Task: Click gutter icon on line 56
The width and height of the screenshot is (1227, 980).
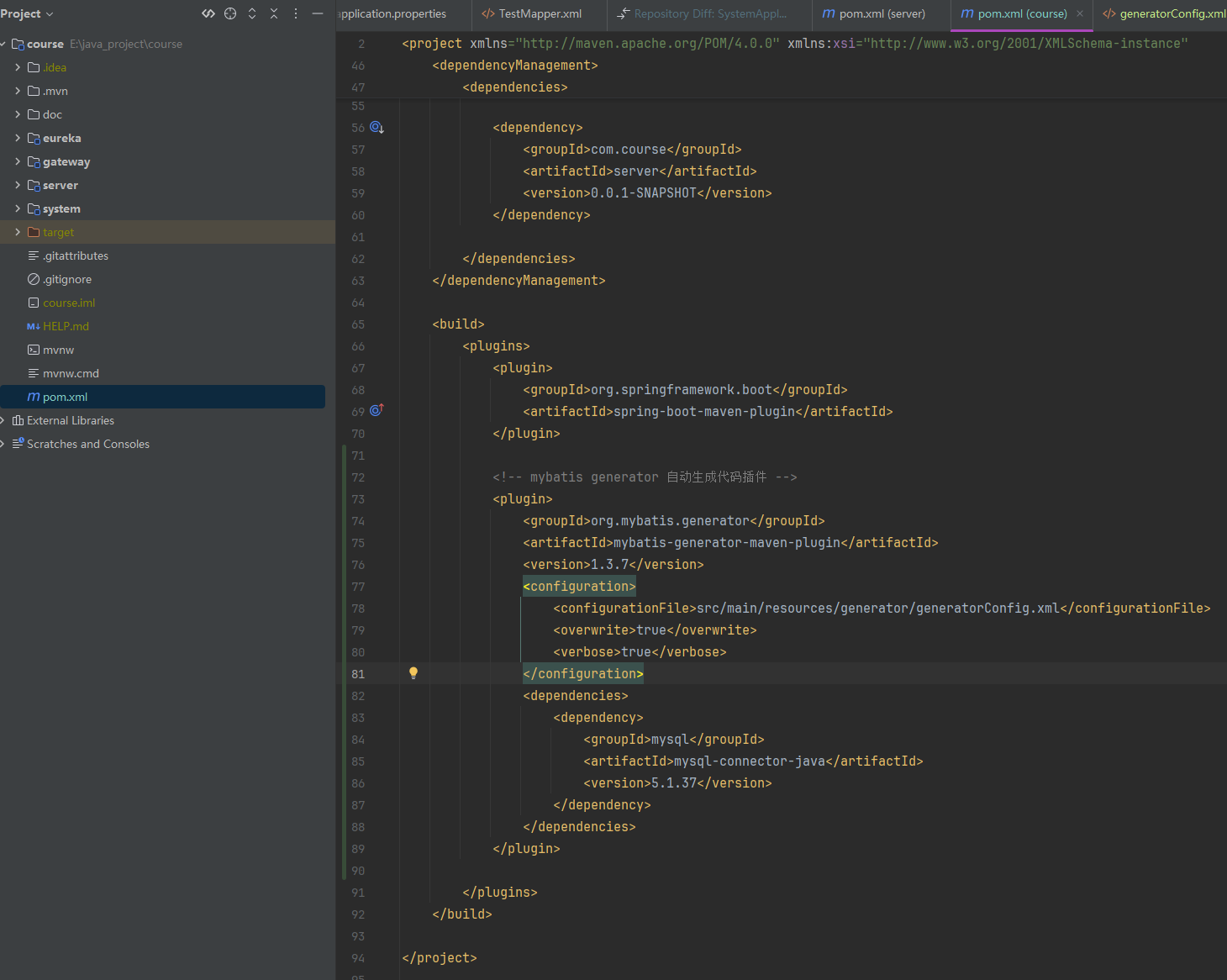Action: [377, 128]
